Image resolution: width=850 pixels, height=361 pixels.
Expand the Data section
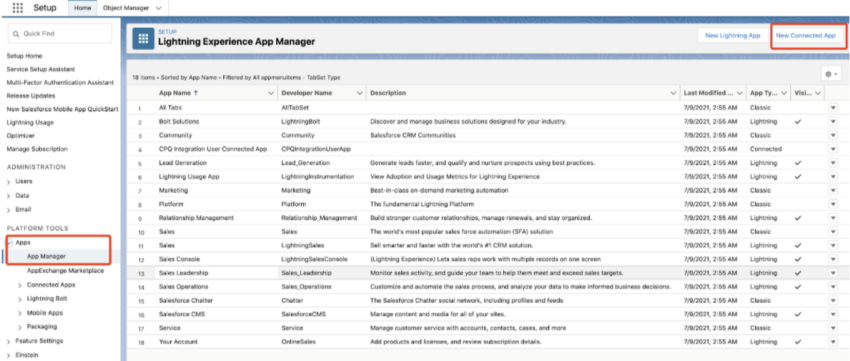9,196
